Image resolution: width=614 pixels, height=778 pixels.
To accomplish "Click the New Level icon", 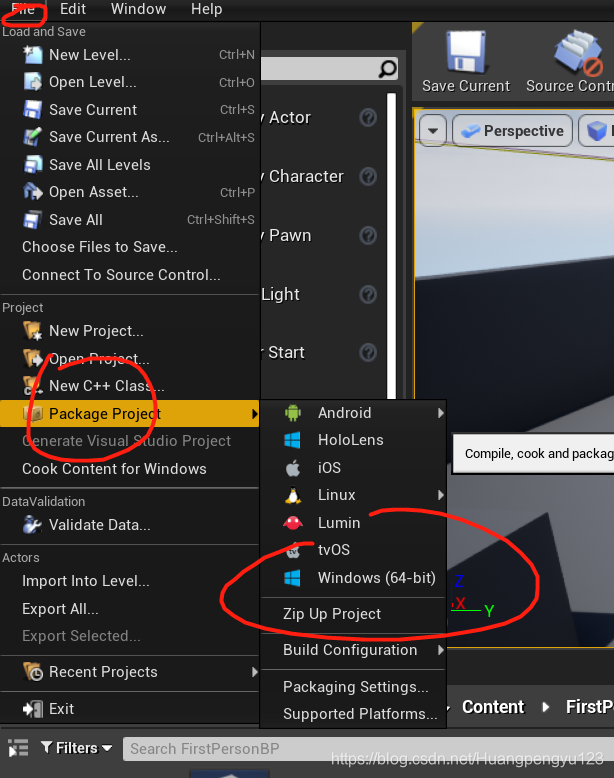I will tap(33, 55).
